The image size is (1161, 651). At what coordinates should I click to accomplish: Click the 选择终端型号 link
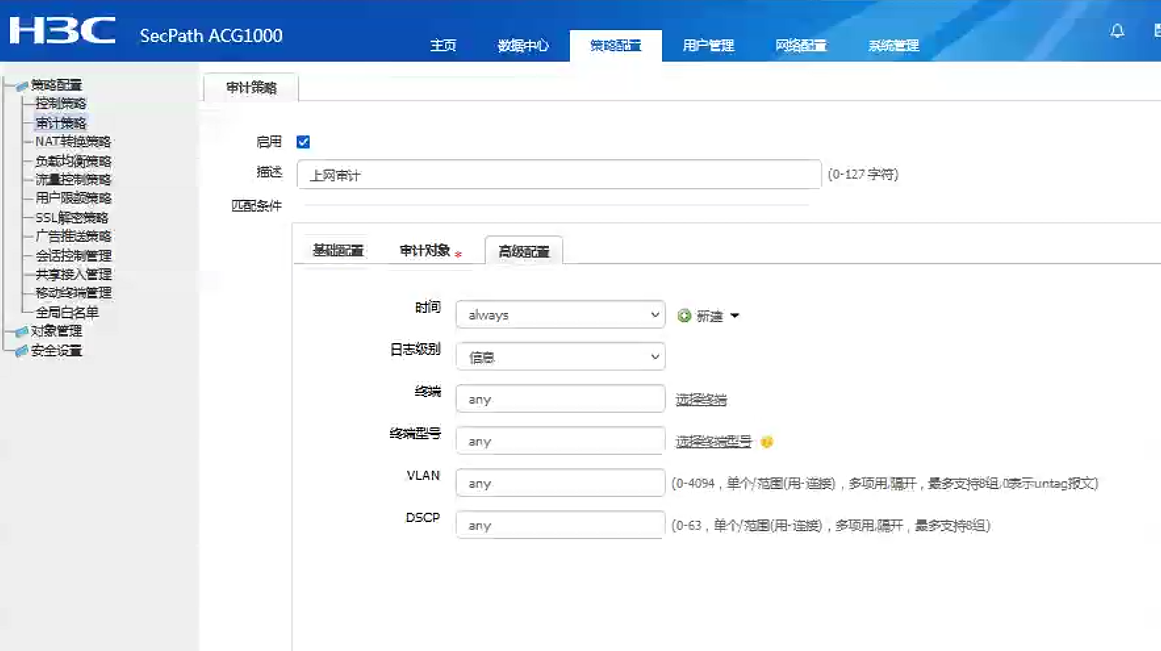(713, 441)
